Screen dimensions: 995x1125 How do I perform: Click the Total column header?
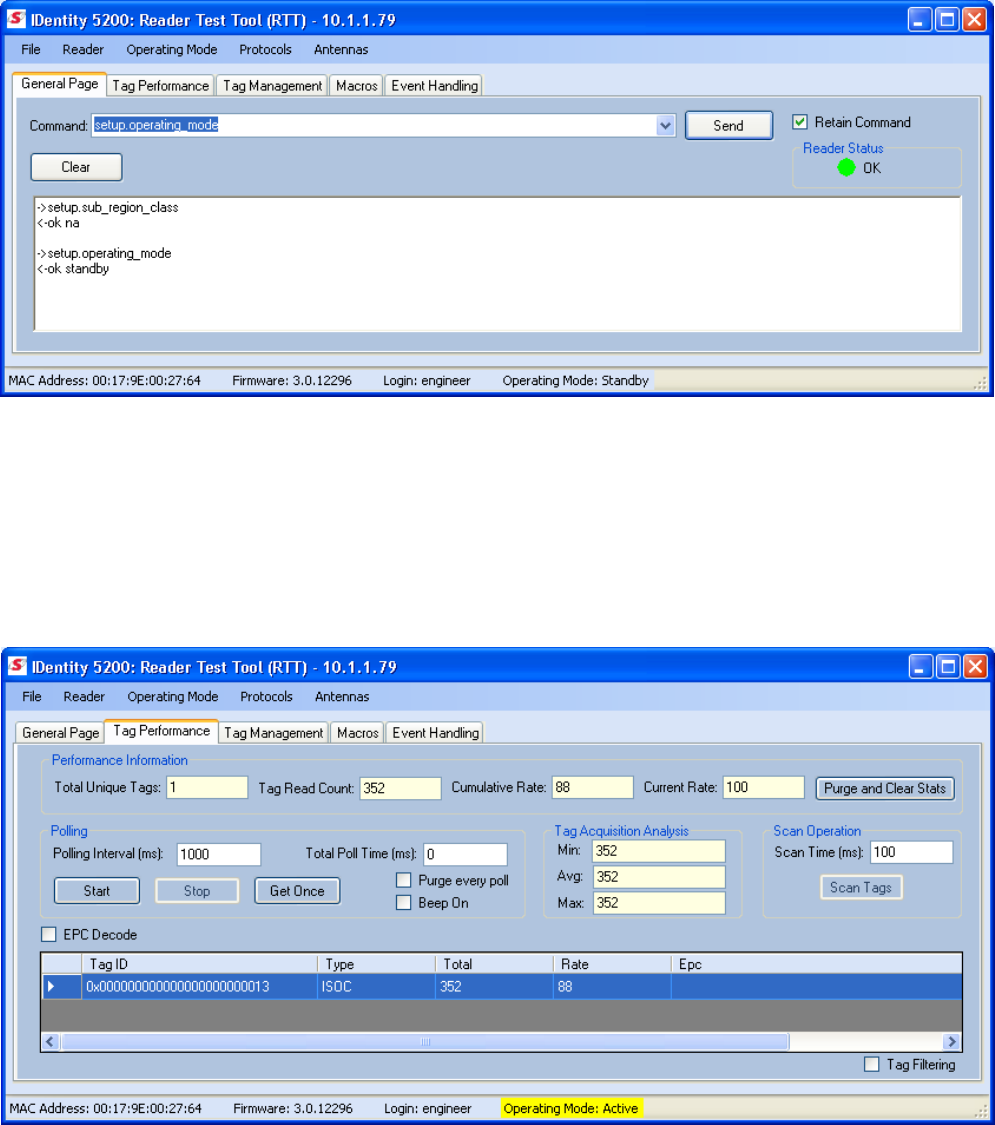494,964
